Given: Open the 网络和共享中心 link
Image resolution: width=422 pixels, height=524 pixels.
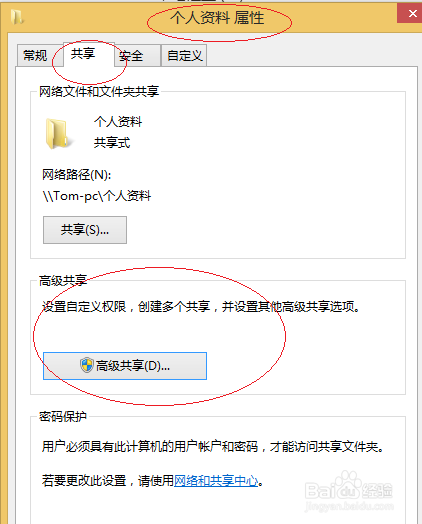Looking at the screenshot, I should [x=217, y=481].
